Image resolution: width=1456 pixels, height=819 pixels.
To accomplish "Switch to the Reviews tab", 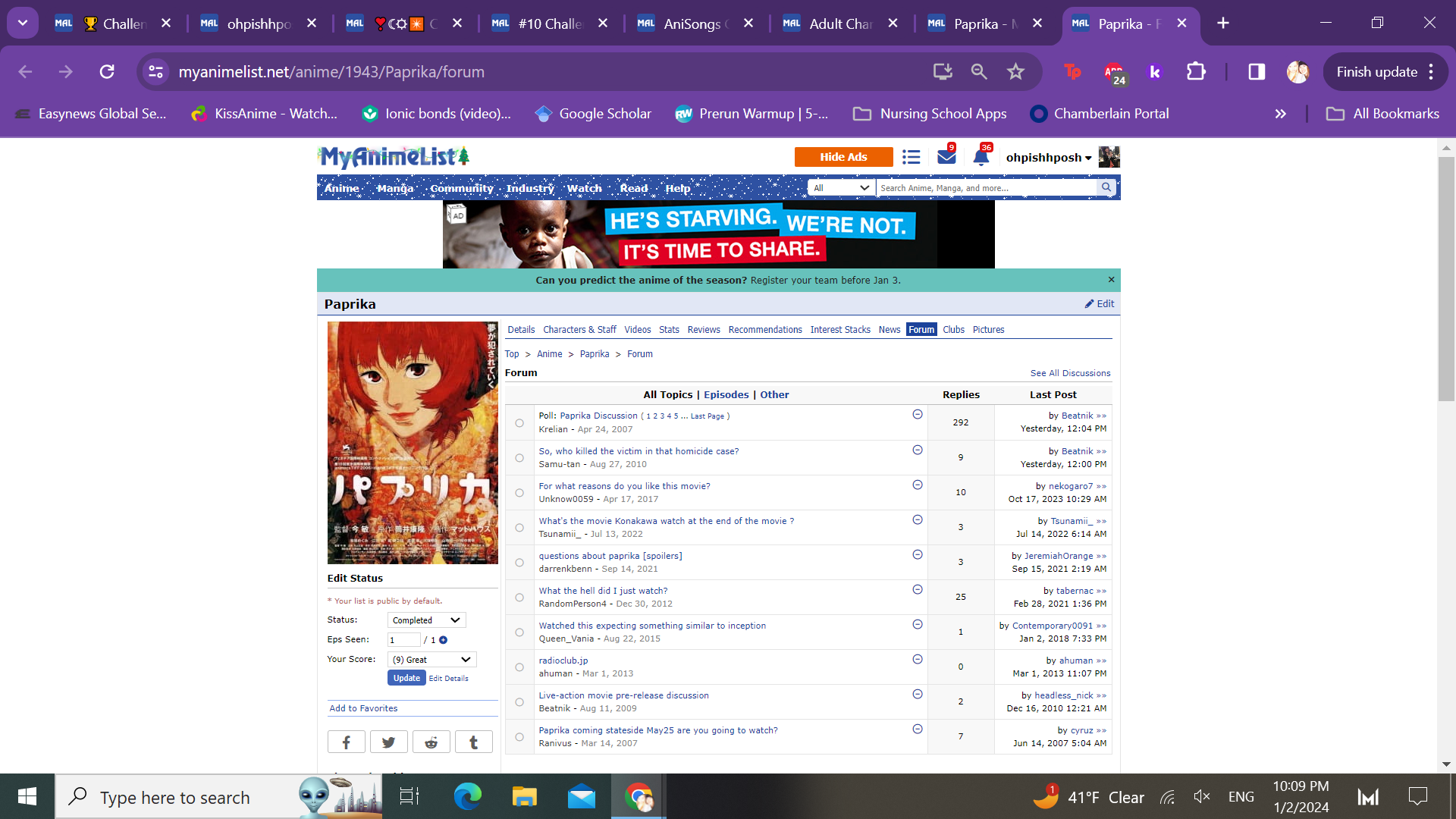I will pos(704,330).
